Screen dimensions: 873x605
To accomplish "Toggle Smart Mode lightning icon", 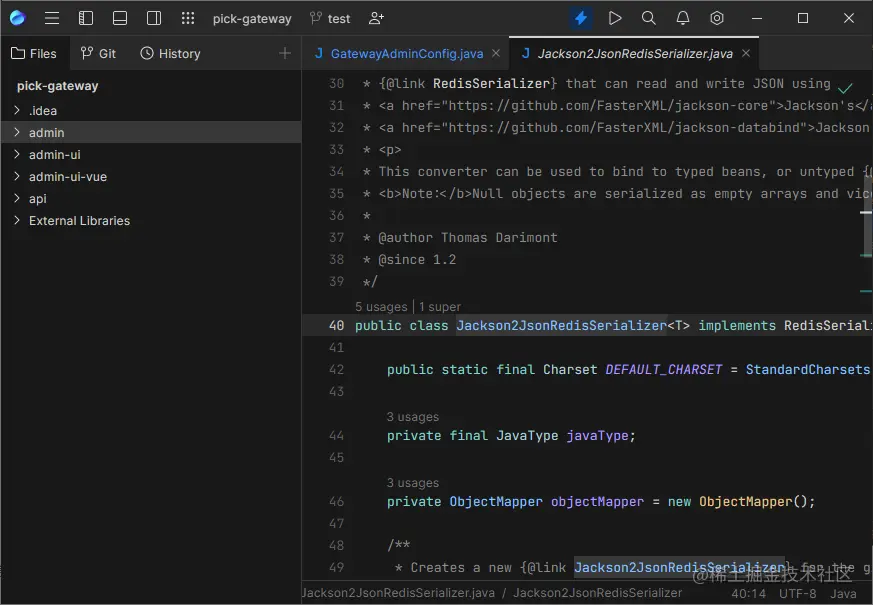I will coord(581,18).
